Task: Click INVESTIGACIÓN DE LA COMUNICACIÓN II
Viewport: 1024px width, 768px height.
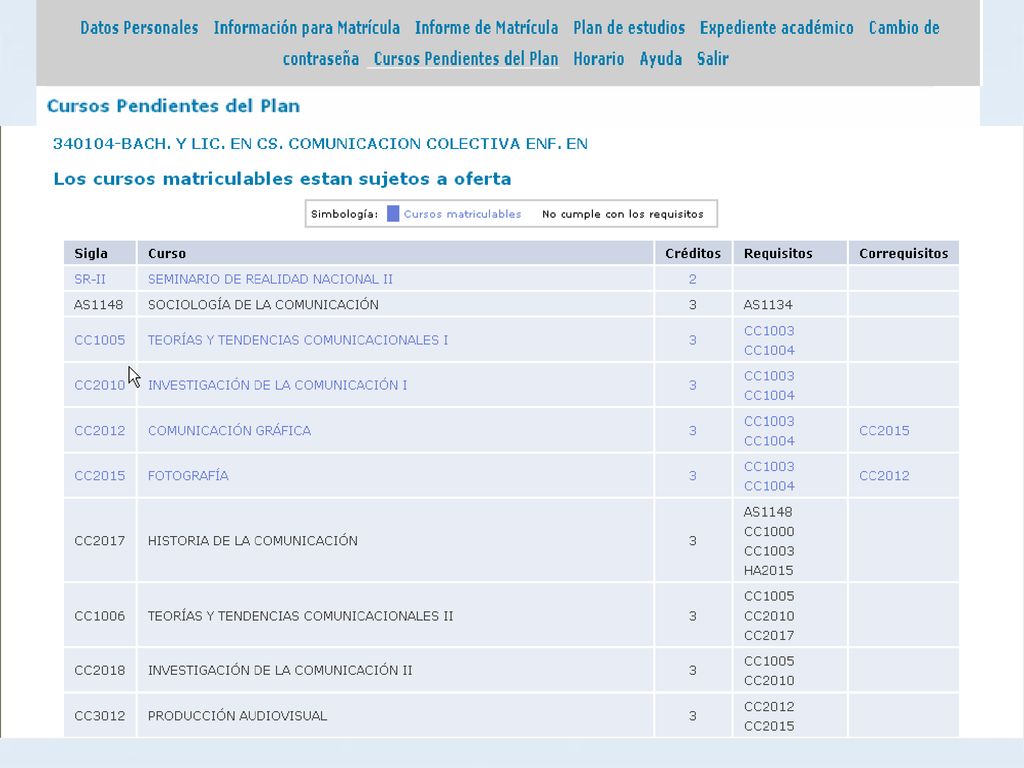Action: point(280,670)
